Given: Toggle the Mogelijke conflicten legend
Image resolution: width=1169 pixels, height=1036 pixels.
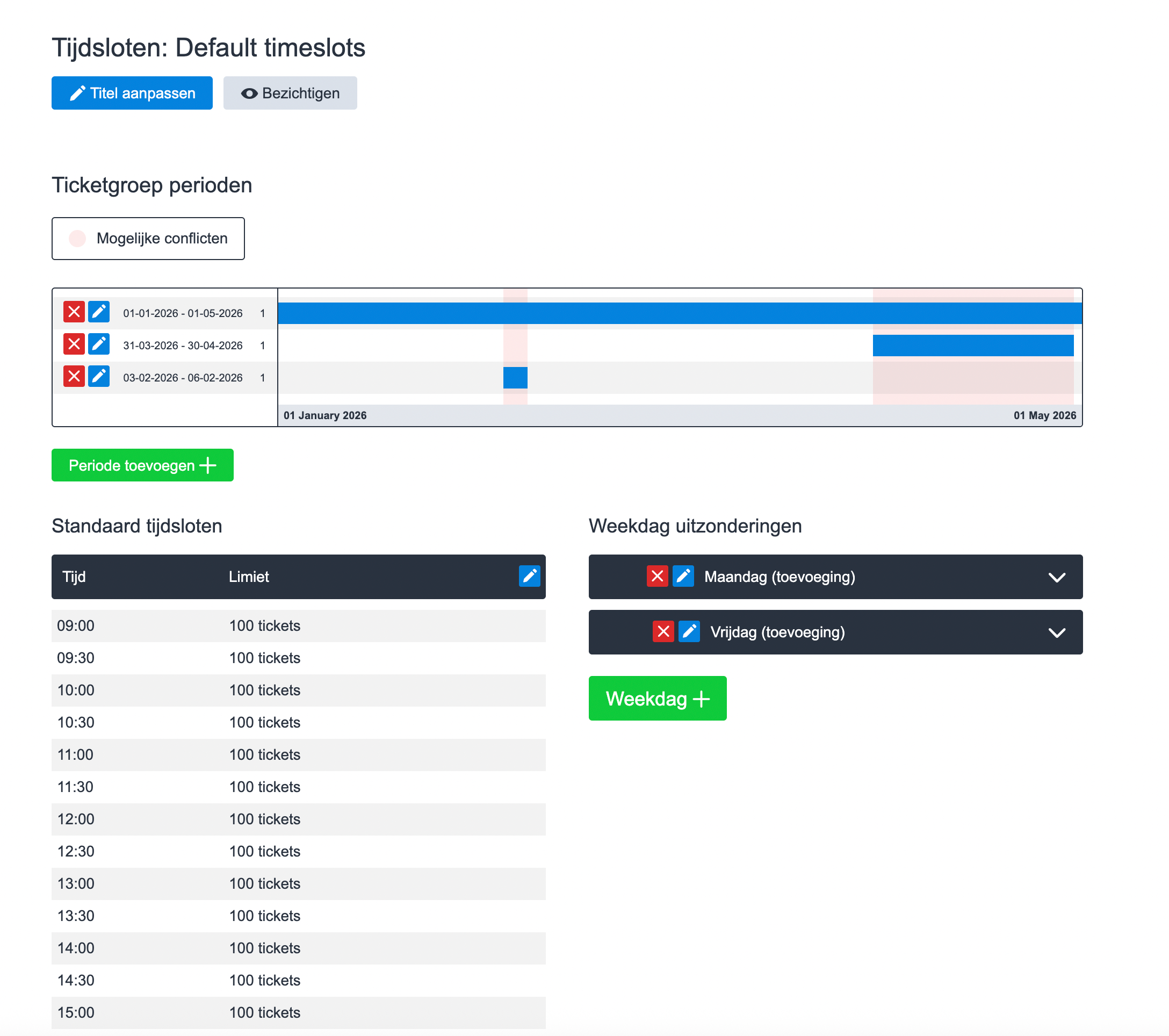Looking at the screenshot, I should [148, 239].
